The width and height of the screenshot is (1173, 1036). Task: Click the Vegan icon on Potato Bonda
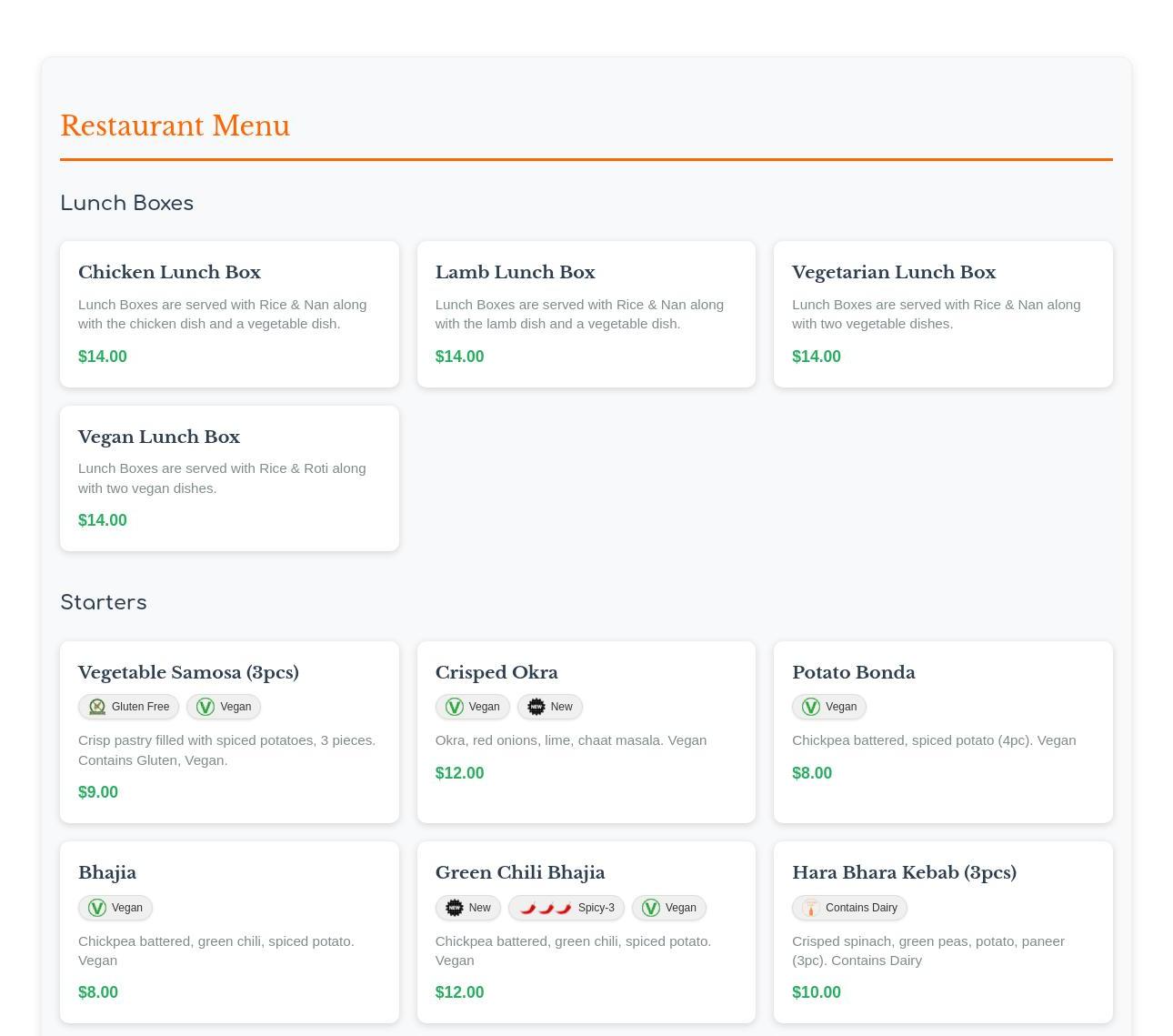click(811, 707)
